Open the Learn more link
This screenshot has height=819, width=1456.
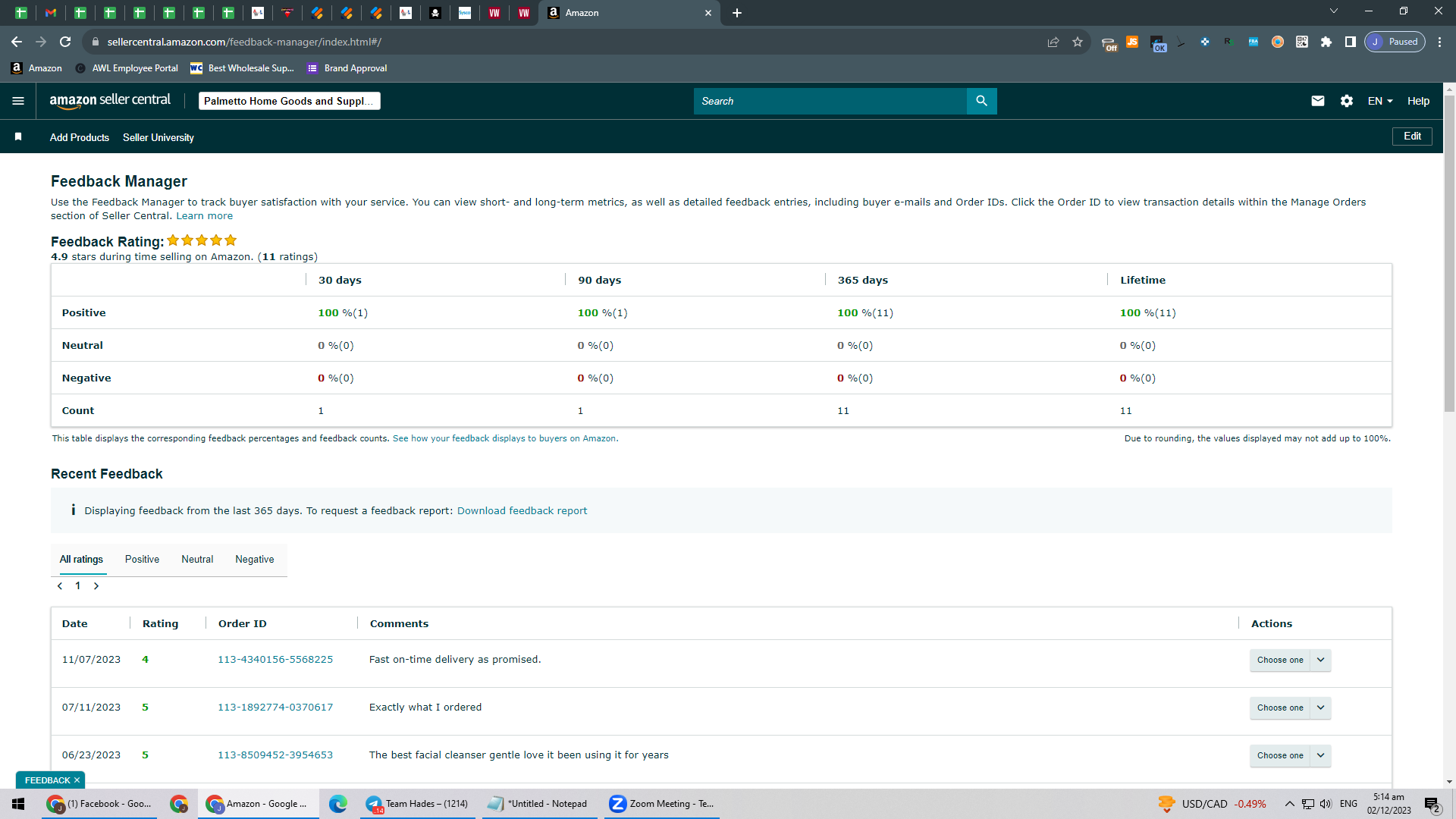pos(205,216)
